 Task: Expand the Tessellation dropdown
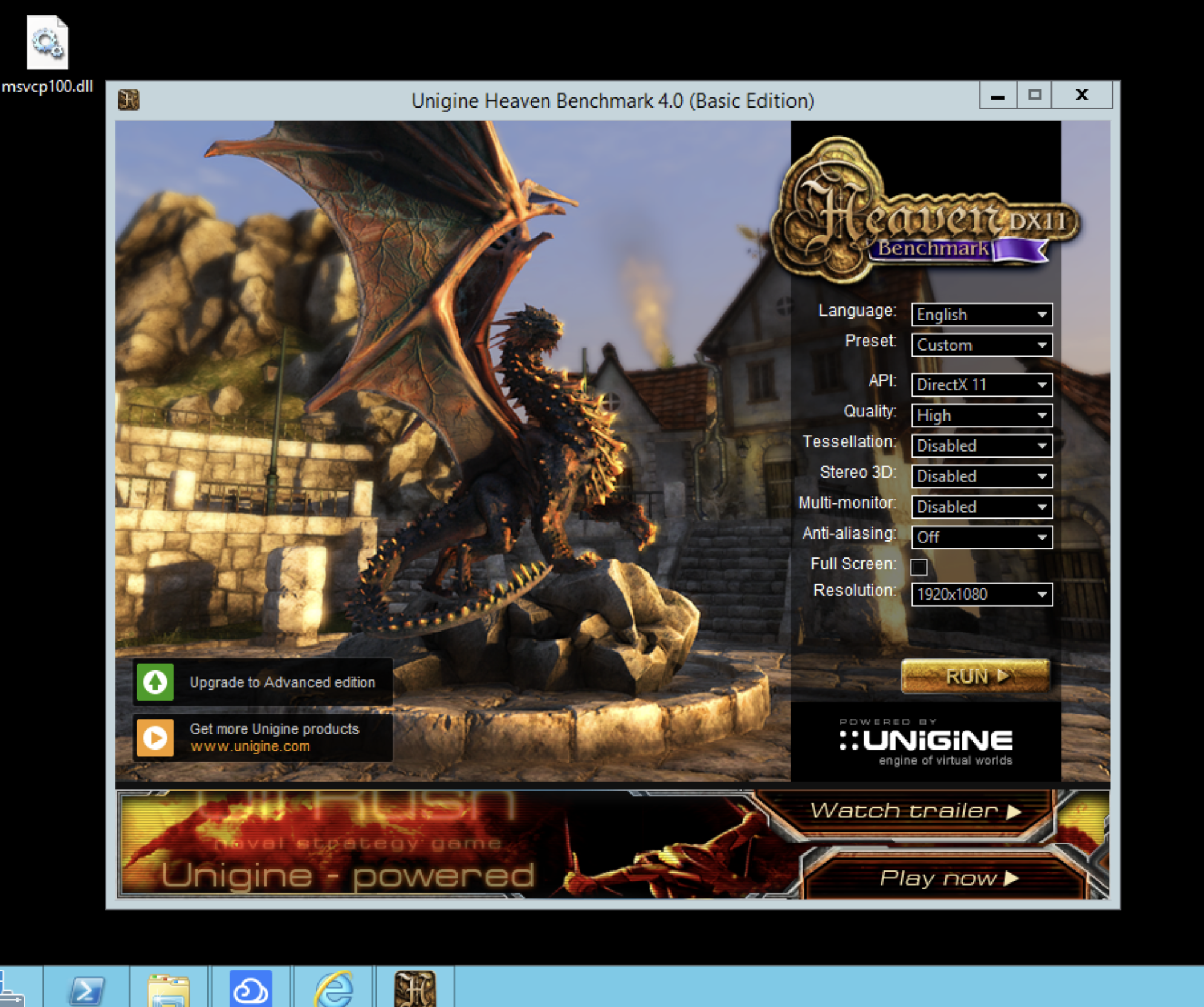[982, 445]
